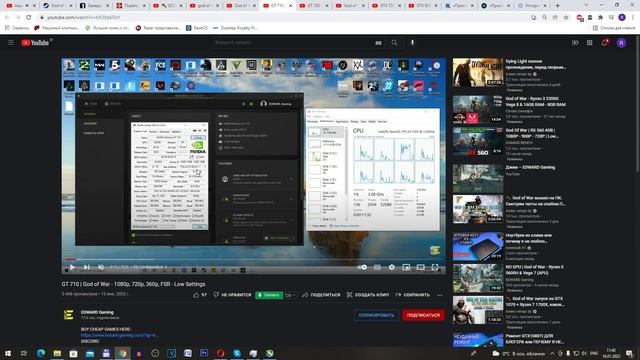The width and height of the screenshot is (640, 360).
Task: Toggle subtitles in the video player
Action: coord(378,267)
